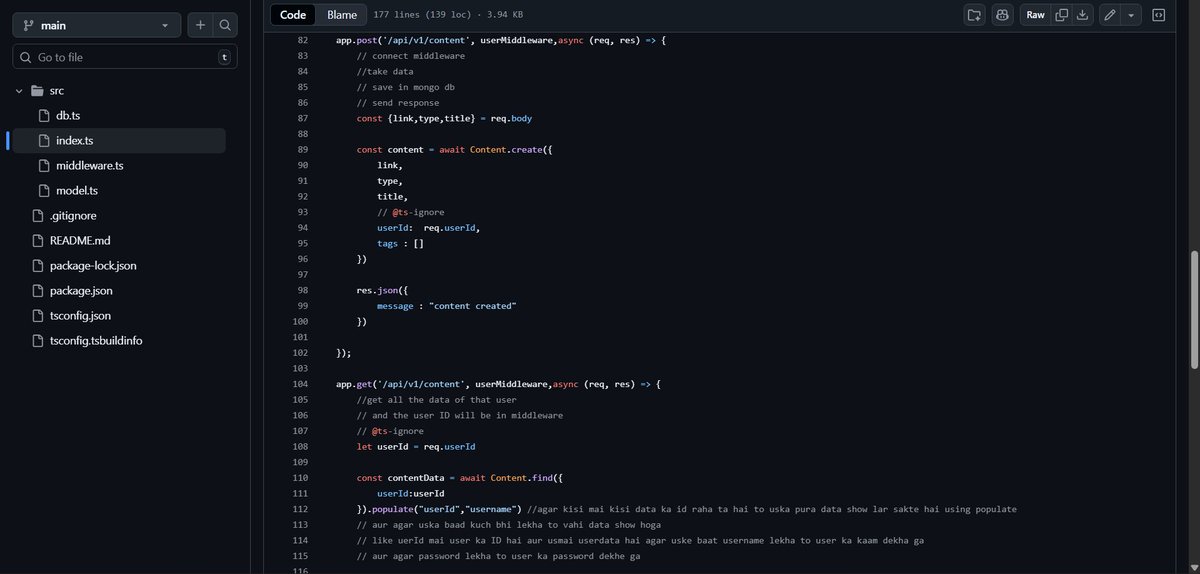Click the folder sparkle workspace icon

[x=974, y=15]
